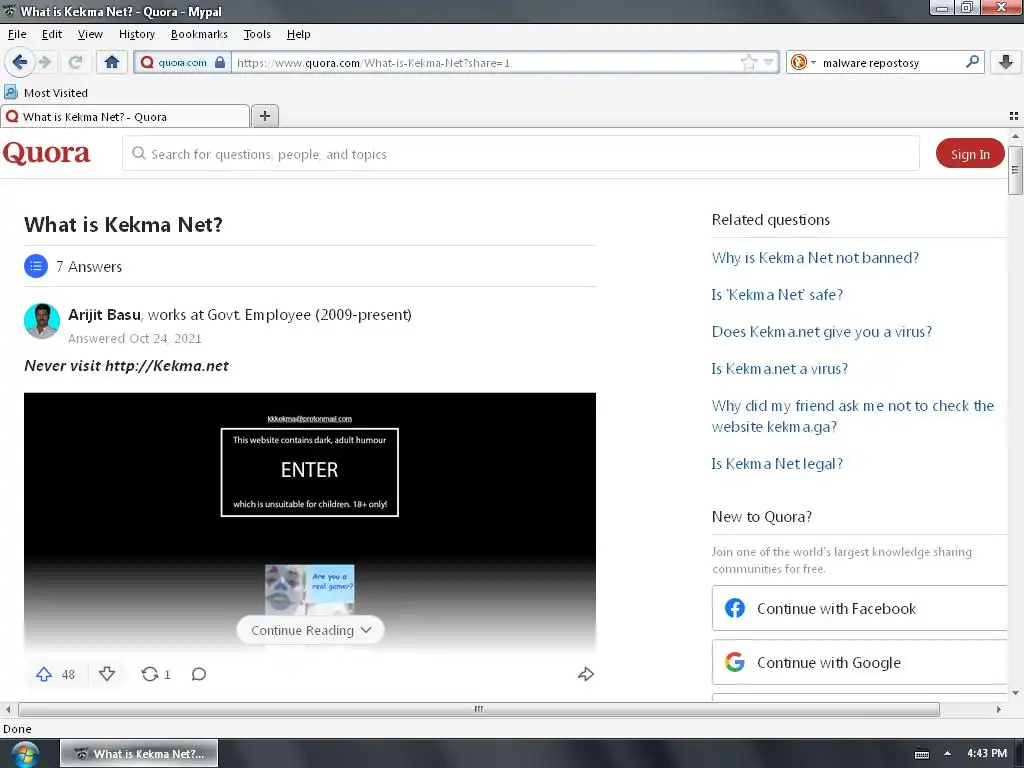Open the Most Visited bookmarks folder

pyautogui.click(x=46, y=93)
